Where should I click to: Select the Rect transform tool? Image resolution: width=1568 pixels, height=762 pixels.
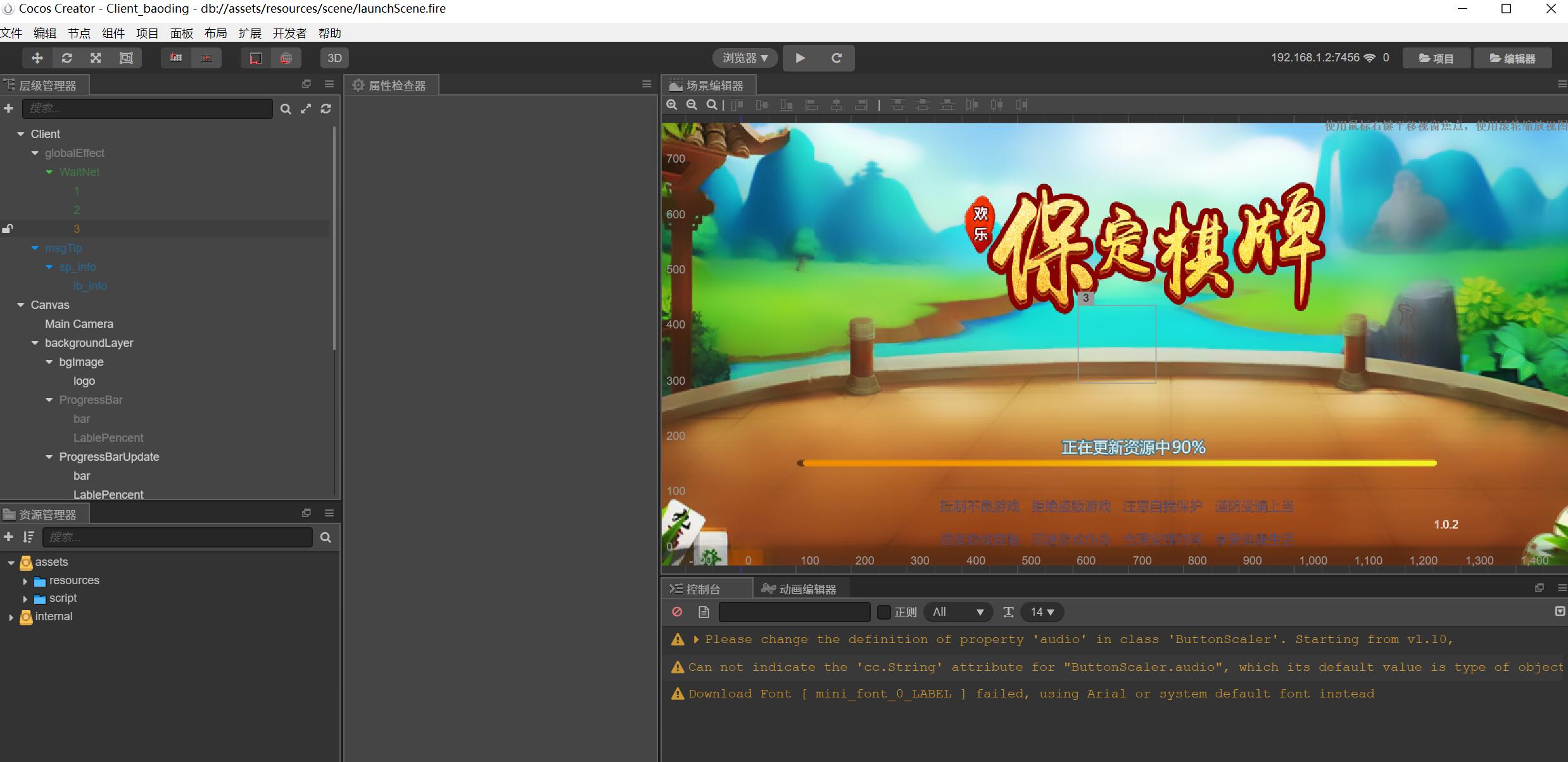point(126,58)
